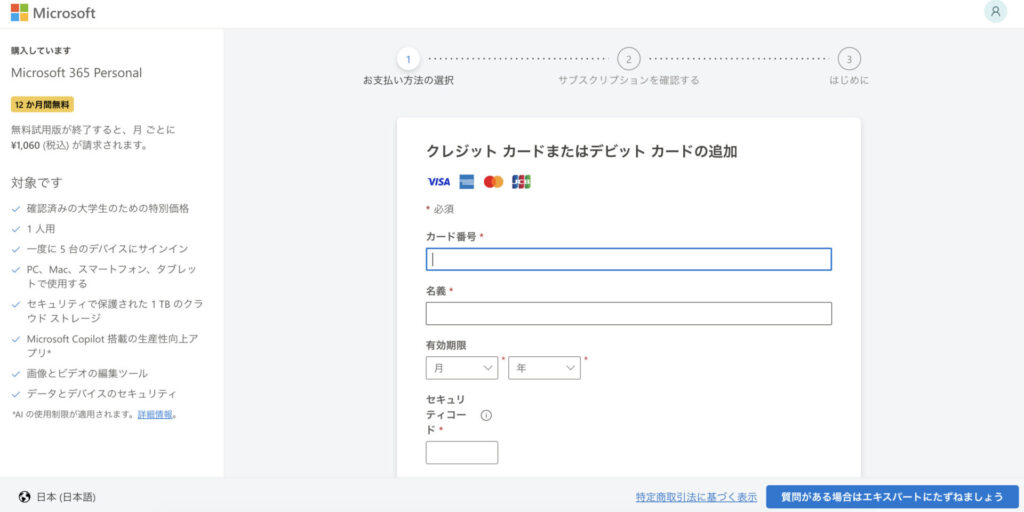Select step 2 サブスクリプションを確認する
Image resolution: width=1024 pixels, height=512 pixels.
[x=628, y=59]
